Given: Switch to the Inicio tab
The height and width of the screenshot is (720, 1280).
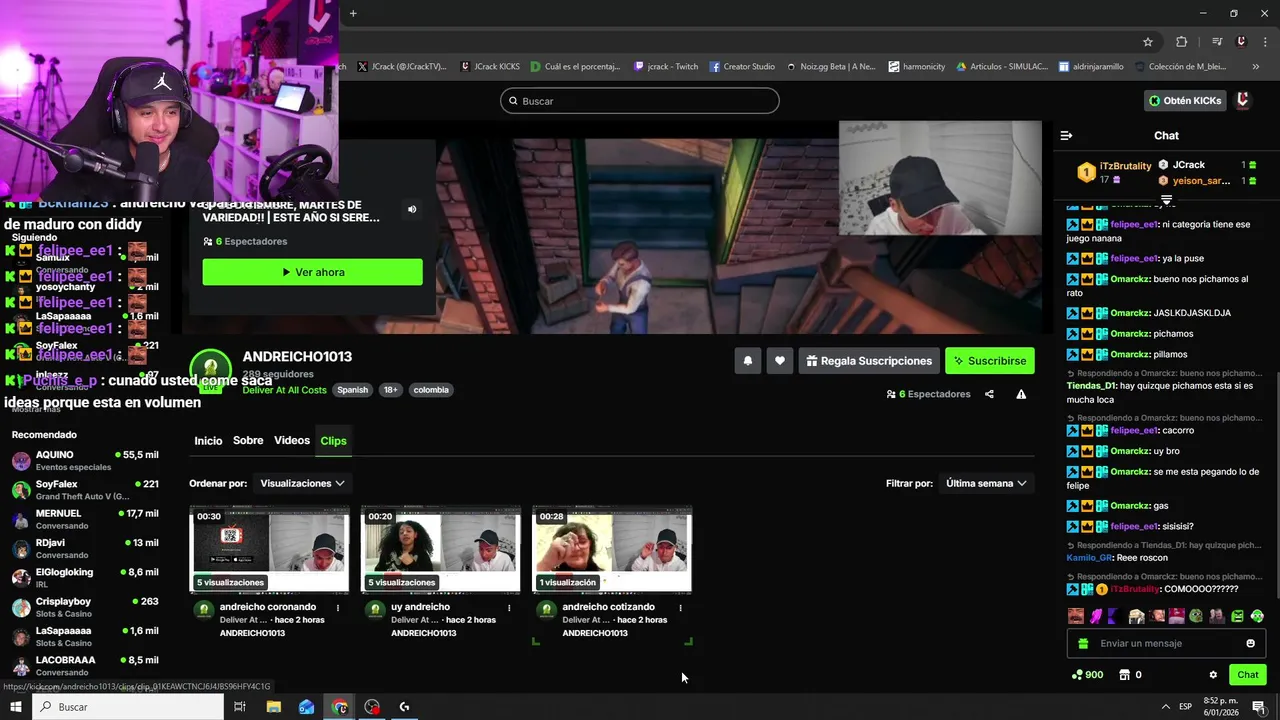Looking at the screenshot, I should pyautogui.click(x=208, y=441).
